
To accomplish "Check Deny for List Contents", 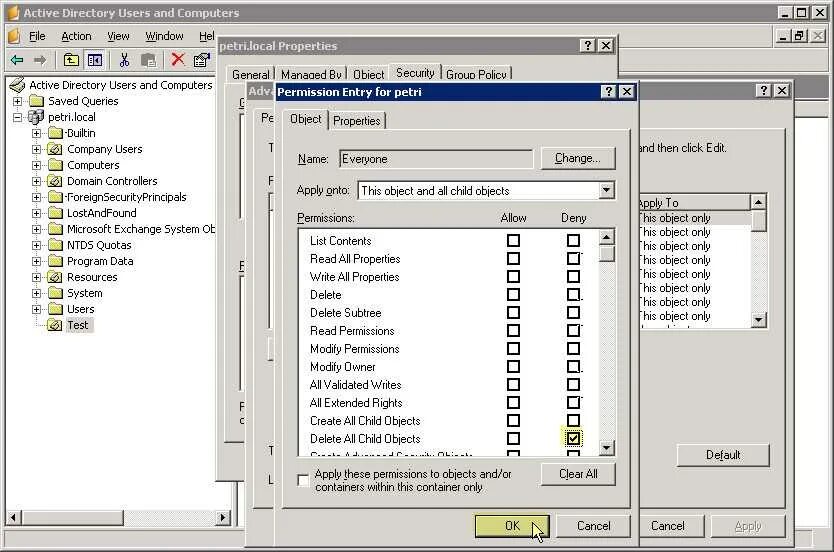I will 573,240.
